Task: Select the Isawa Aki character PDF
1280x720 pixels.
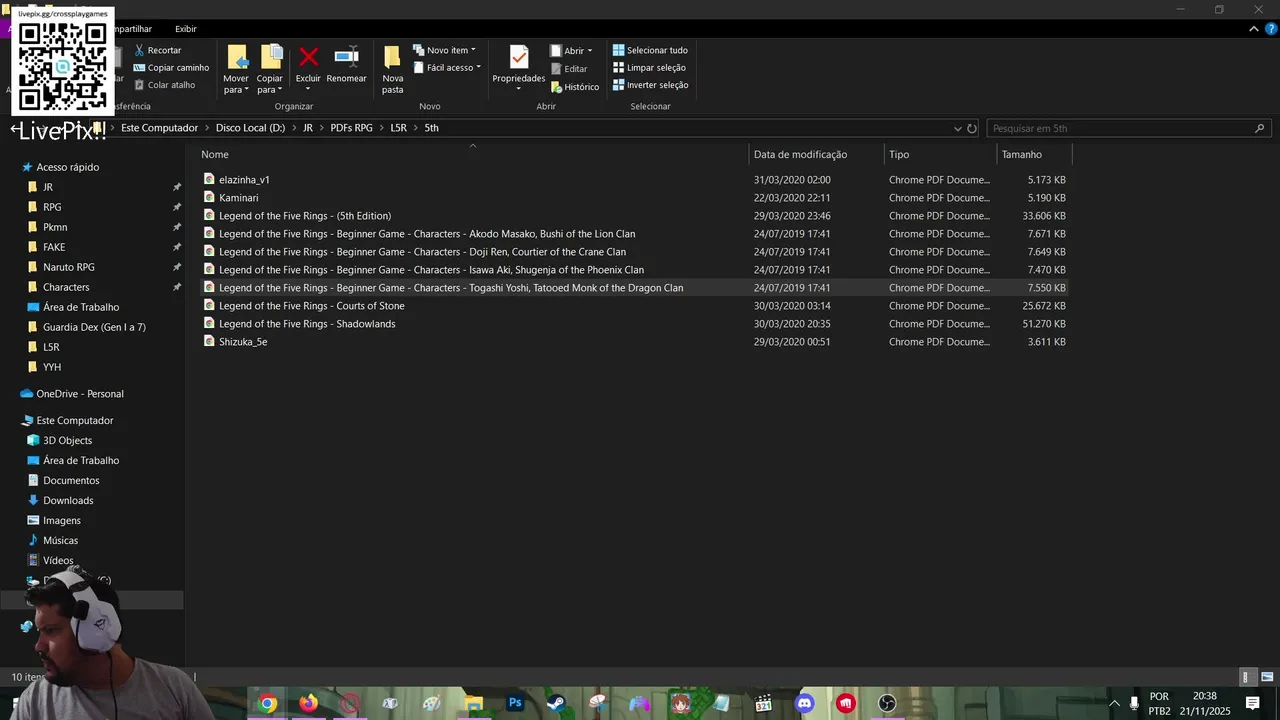Action: click(431, 270)
